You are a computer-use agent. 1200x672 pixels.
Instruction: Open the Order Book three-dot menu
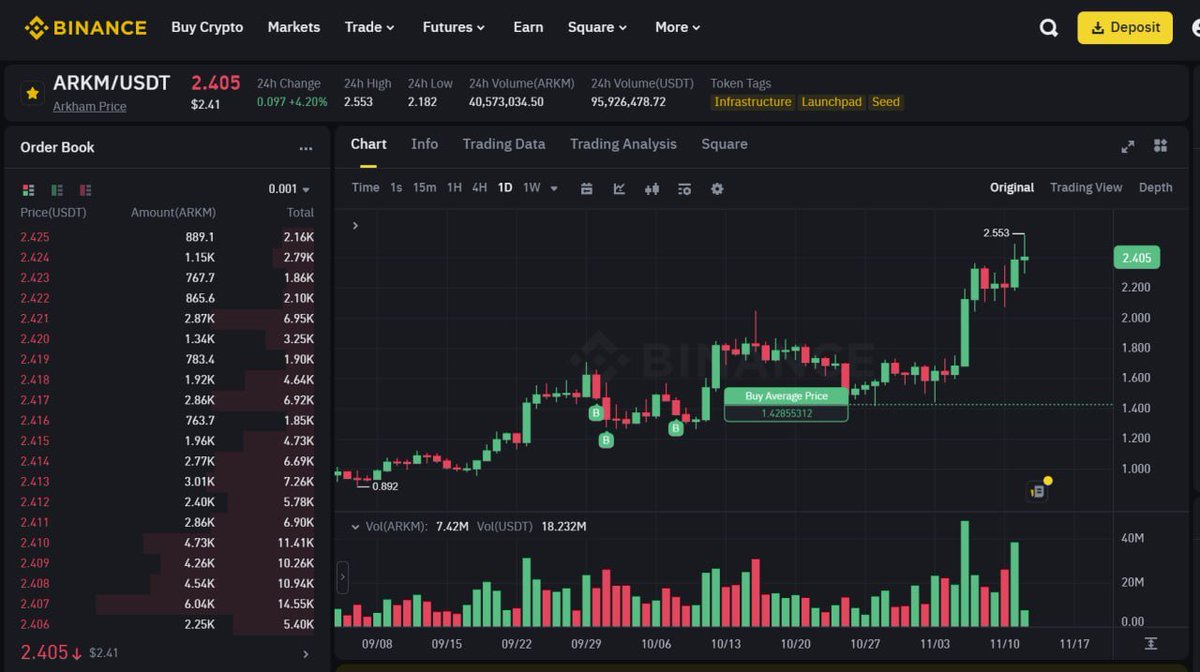[306, 148]
